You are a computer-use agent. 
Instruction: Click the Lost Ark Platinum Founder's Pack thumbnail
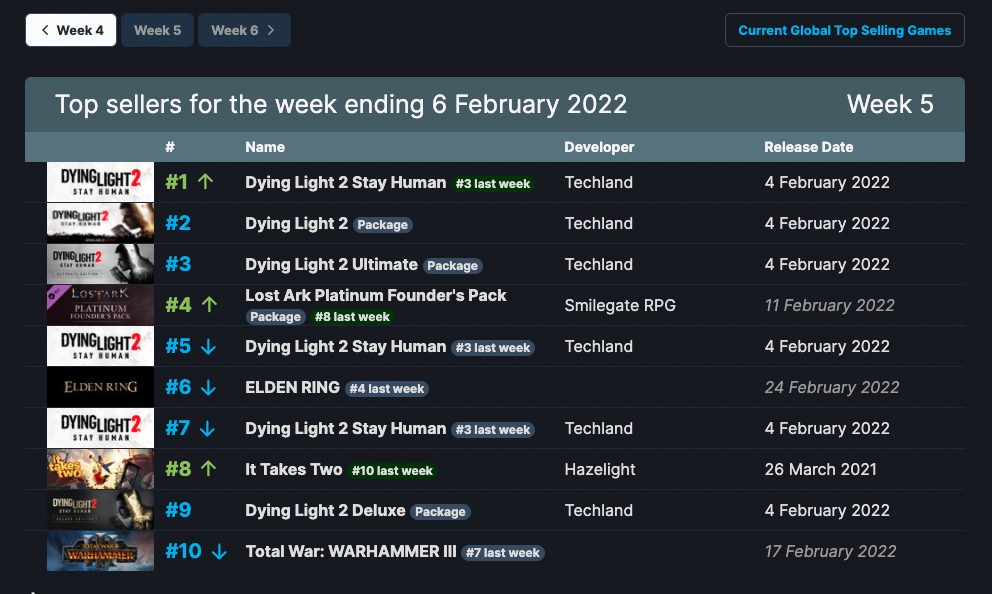point(100,305)
